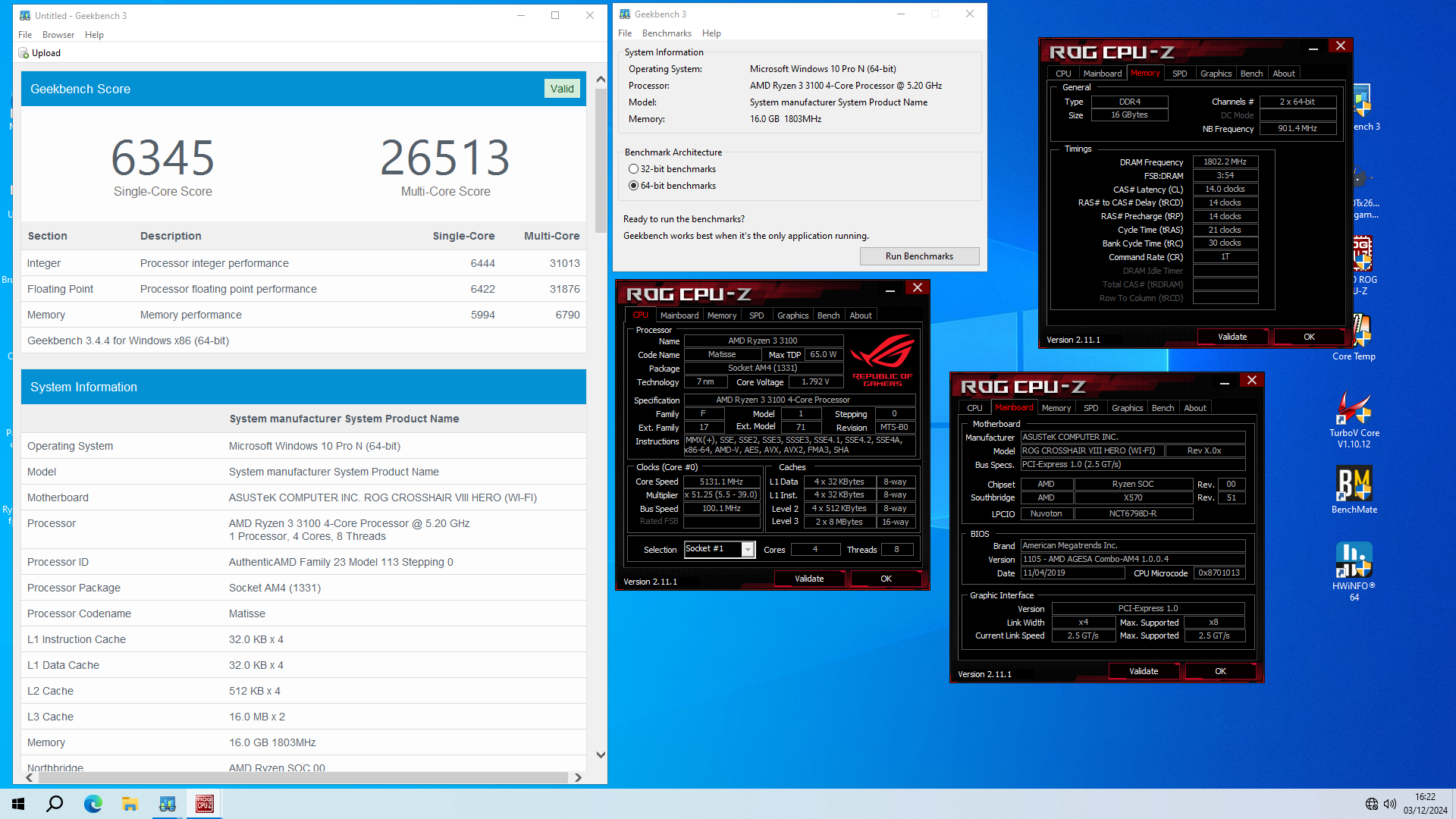Open BenchMate desktop shortcut
The image size is (1456, 819).
[x=1354, y=490]
